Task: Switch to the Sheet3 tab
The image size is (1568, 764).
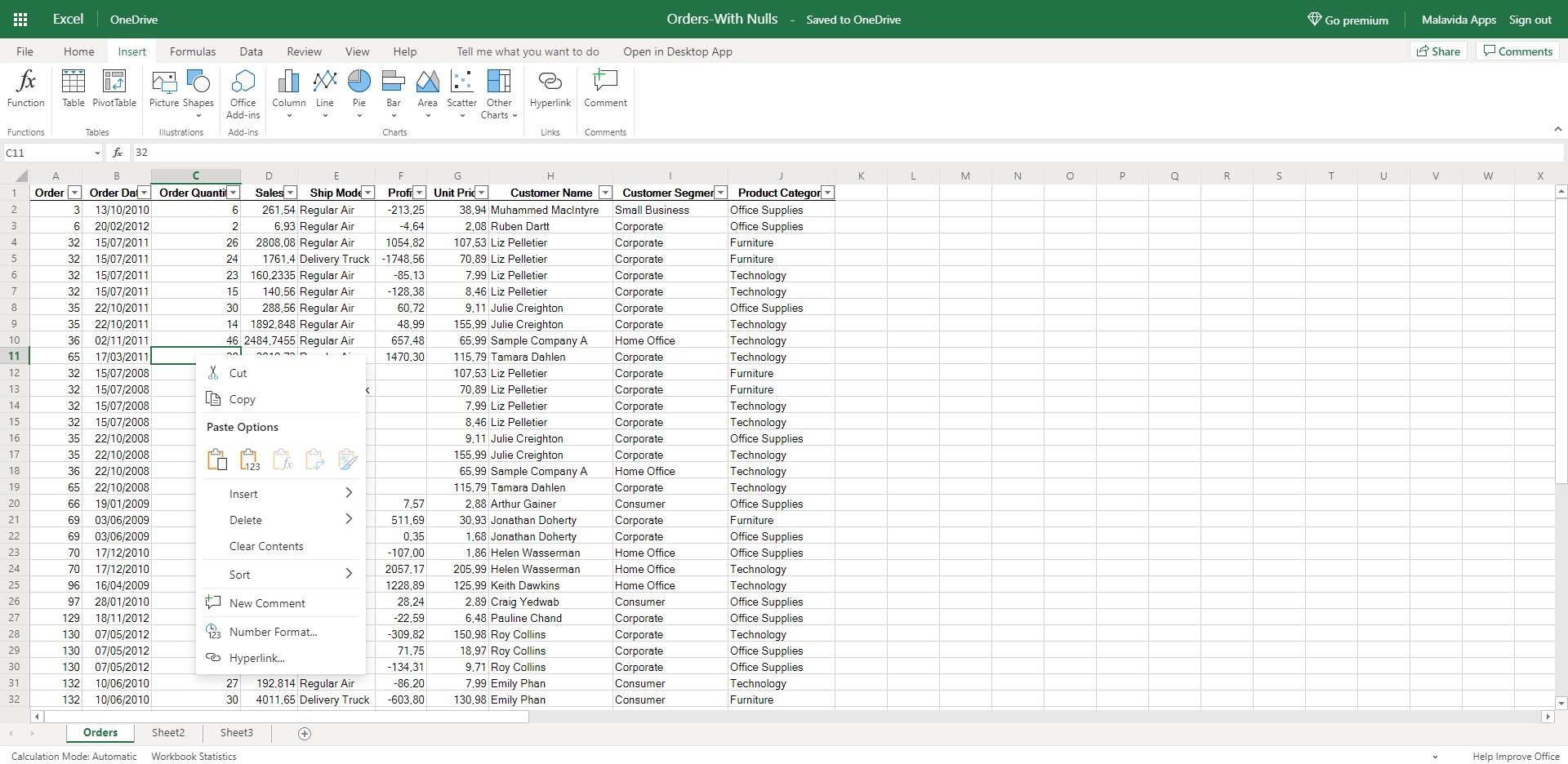Action: click(x=237, y=733)
